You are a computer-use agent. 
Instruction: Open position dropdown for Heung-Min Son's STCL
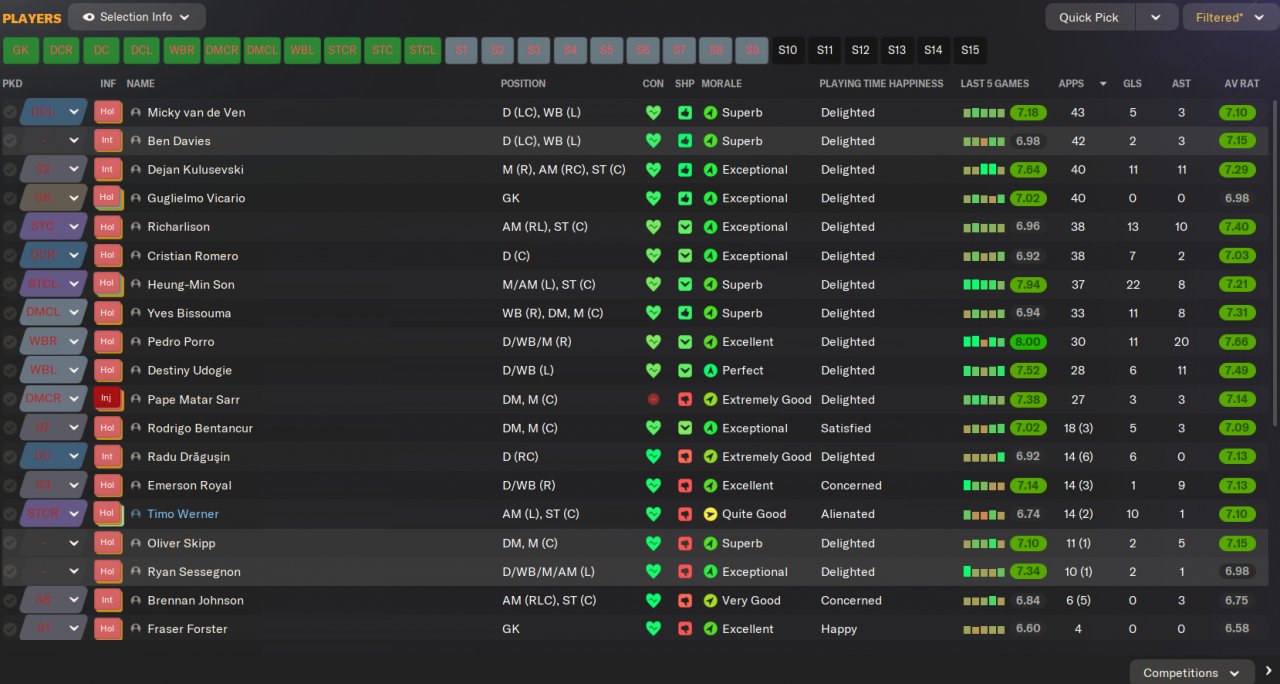coord(73,285)
